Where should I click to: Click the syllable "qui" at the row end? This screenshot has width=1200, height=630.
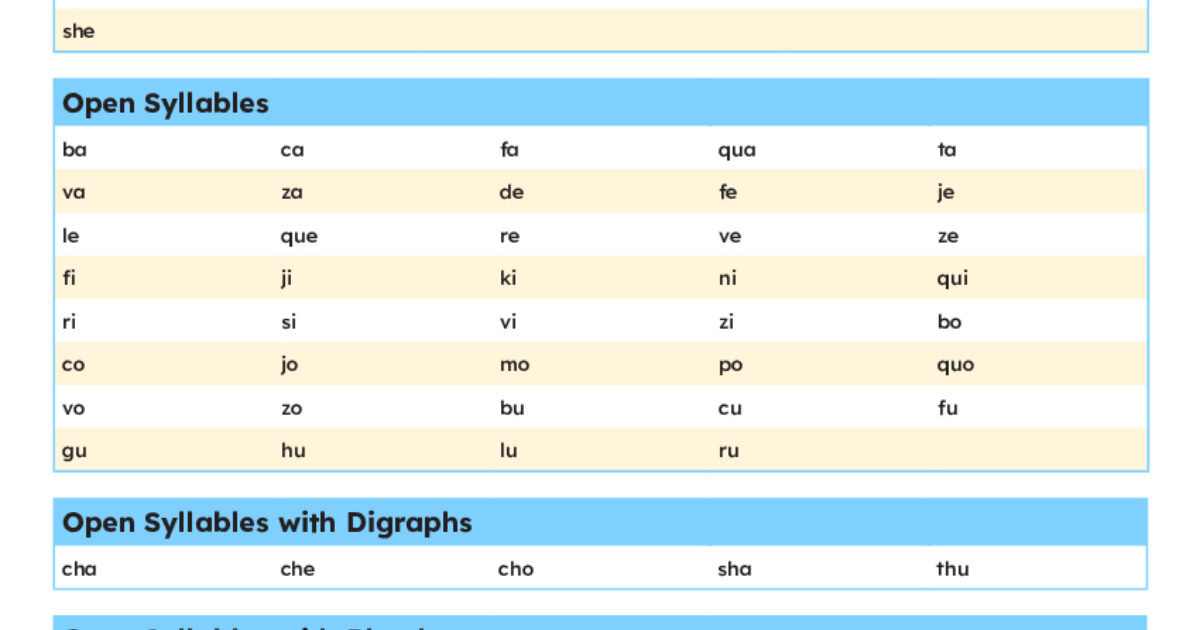coord(953,278)
